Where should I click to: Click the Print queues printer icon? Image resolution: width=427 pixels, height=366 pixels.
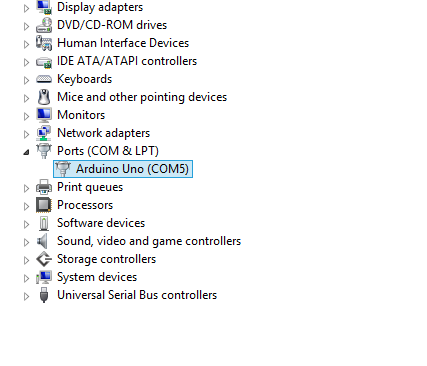click(44, 187)
